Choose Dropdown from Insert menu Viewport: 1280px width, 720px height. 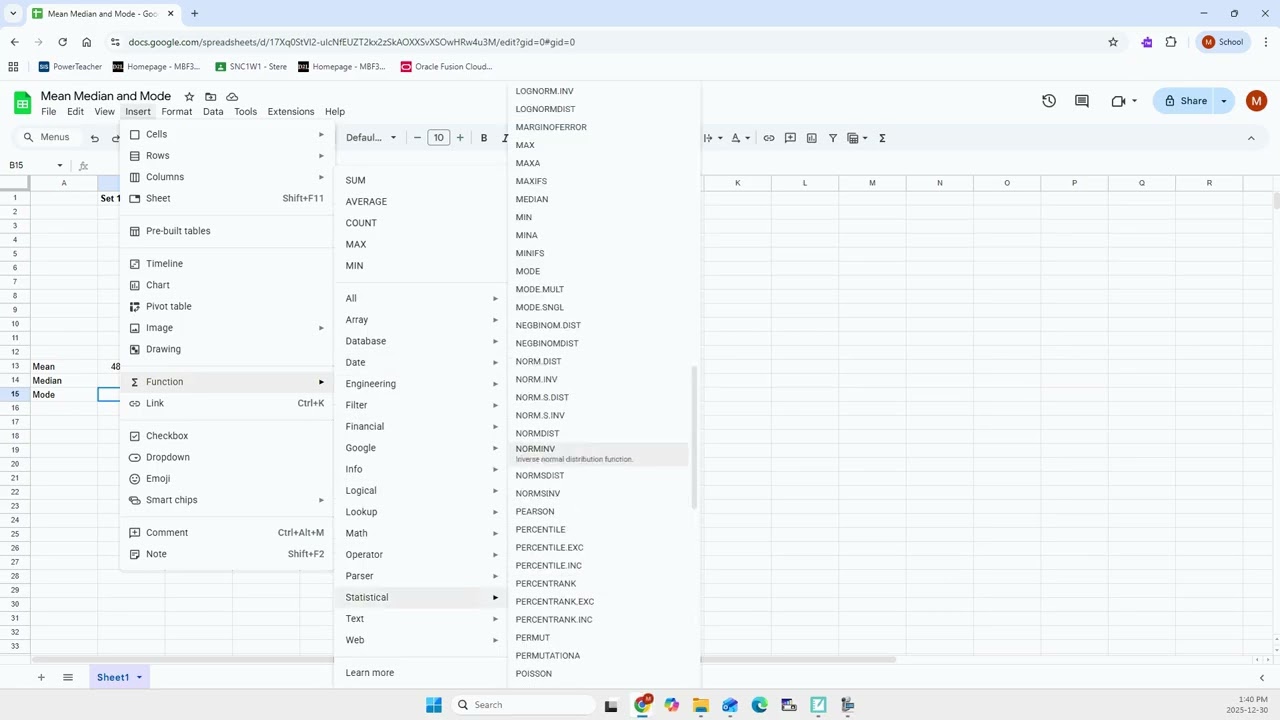227,457
